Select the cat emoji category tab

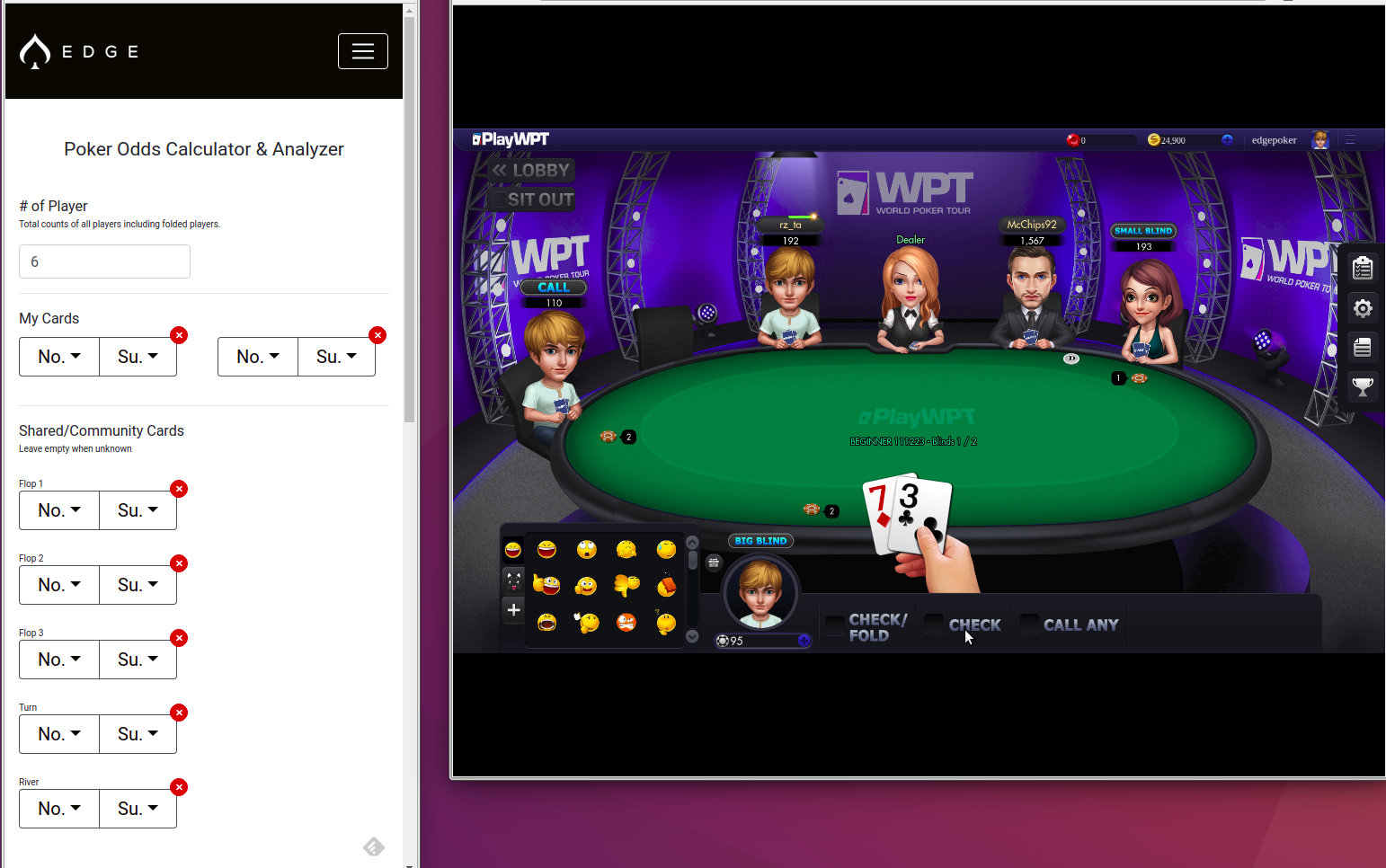pyautogui.click(x=513, y=580)
